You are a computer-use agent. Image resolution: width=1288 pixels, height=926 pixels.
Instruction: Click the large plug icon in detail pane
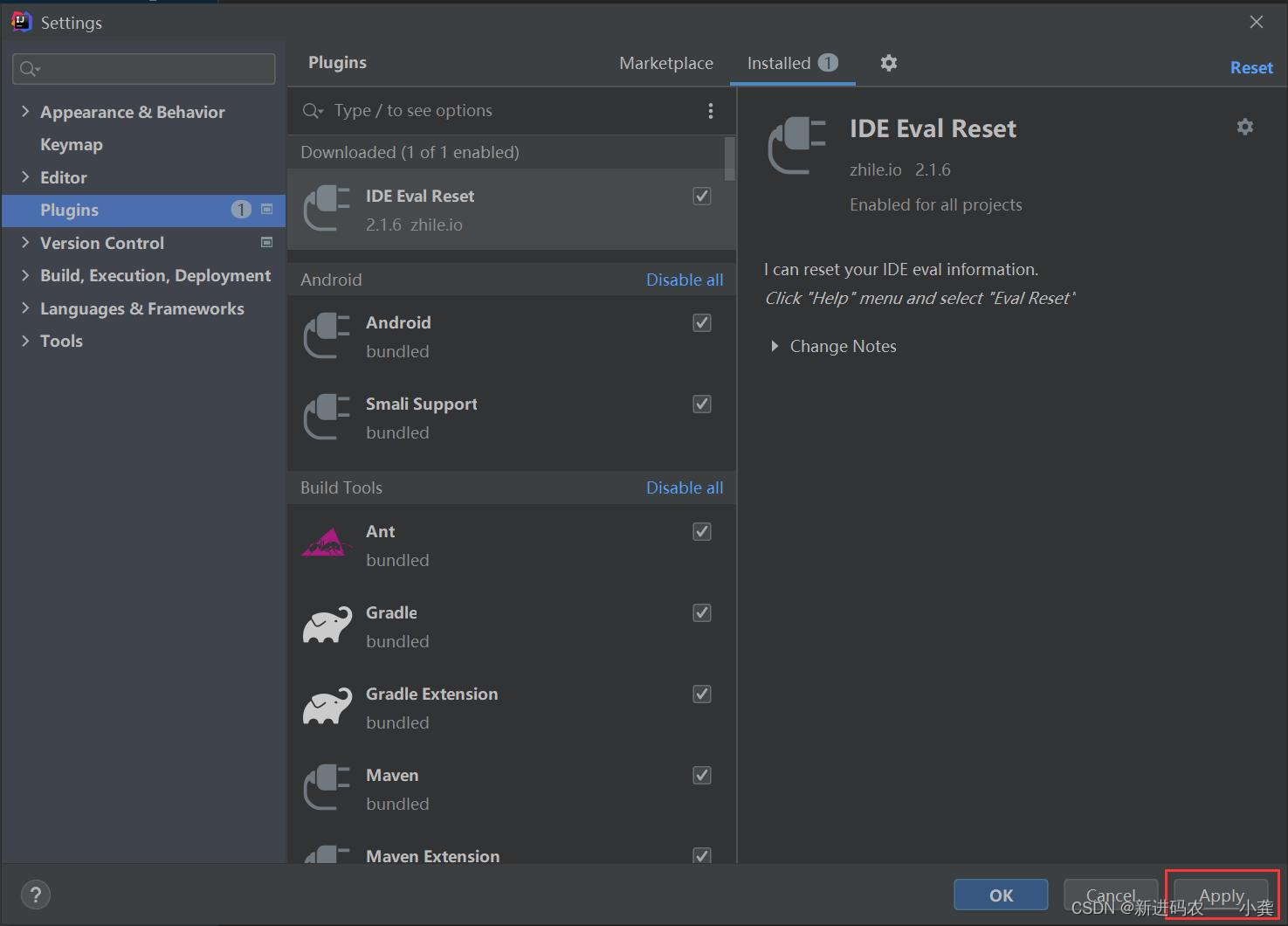(796, 146)
